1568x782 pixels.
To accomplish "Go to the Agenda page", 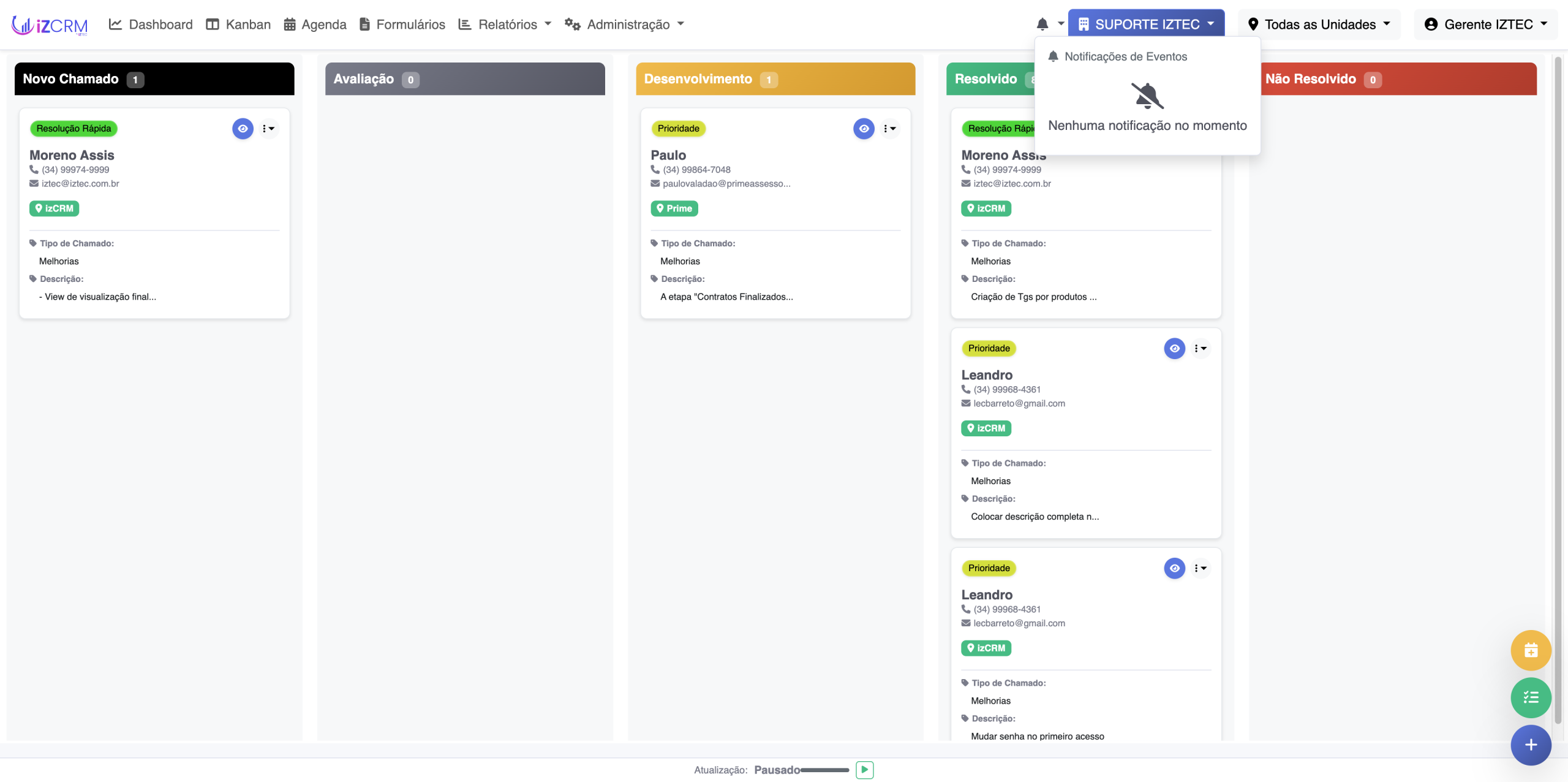I will click(x=315, y=25).
